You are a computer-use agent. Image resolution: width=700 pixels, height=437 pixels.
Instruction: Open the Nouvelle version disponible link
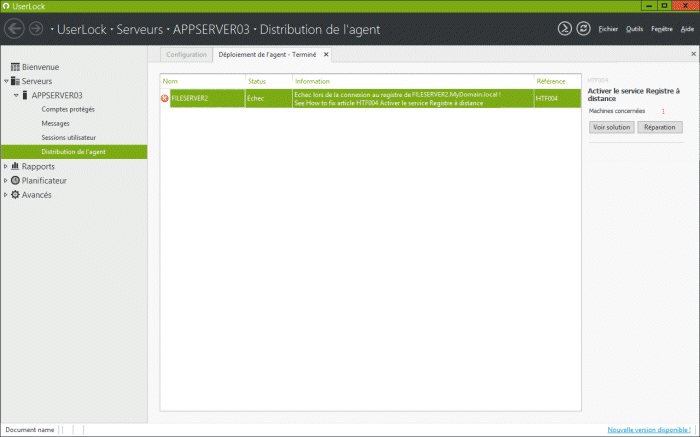(649, 430)
